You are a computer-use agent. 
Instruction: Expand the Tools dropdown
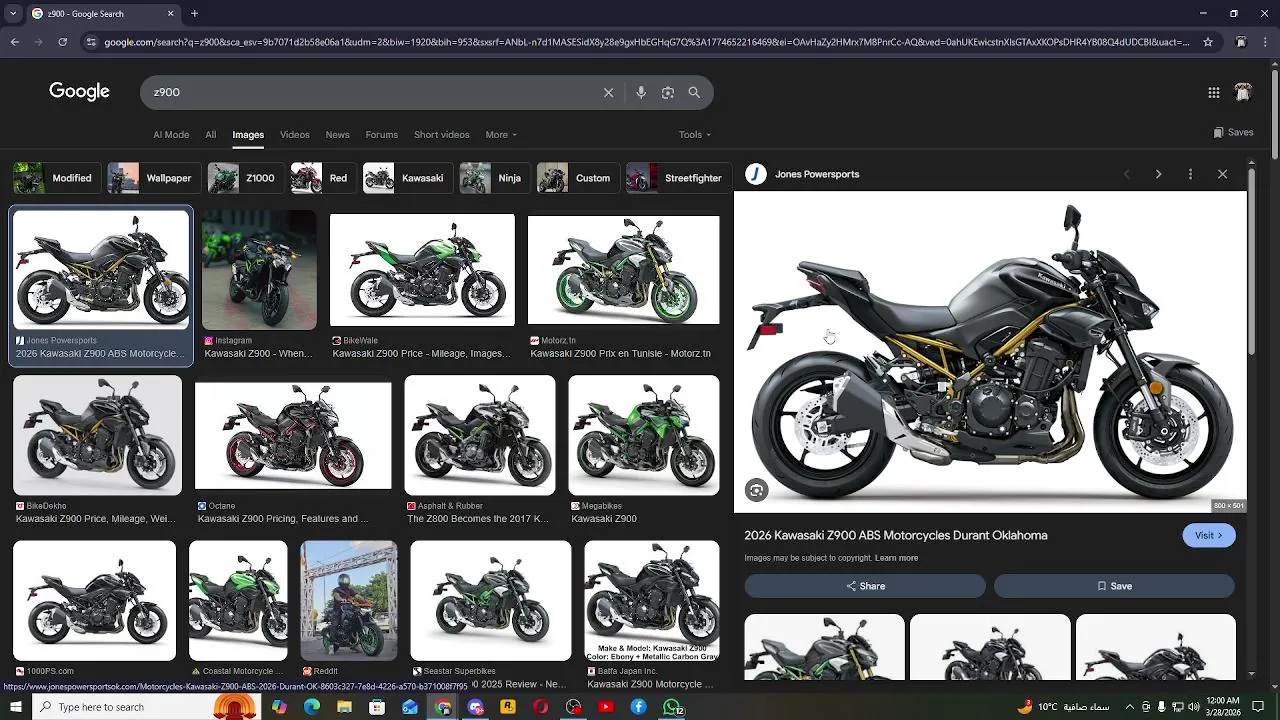point(695,134)
